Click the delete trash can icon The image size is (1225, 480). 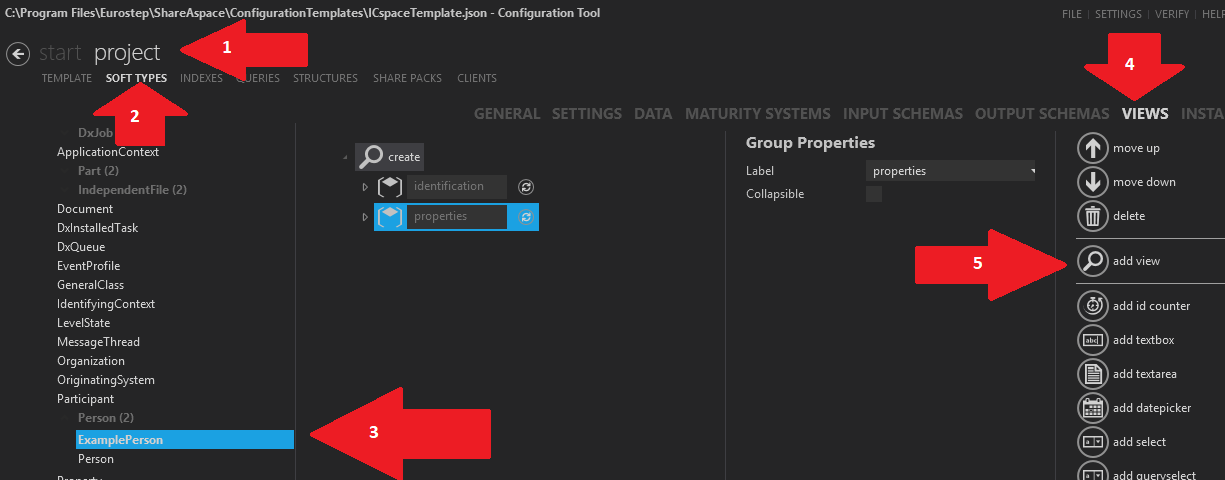(1093, 216)
